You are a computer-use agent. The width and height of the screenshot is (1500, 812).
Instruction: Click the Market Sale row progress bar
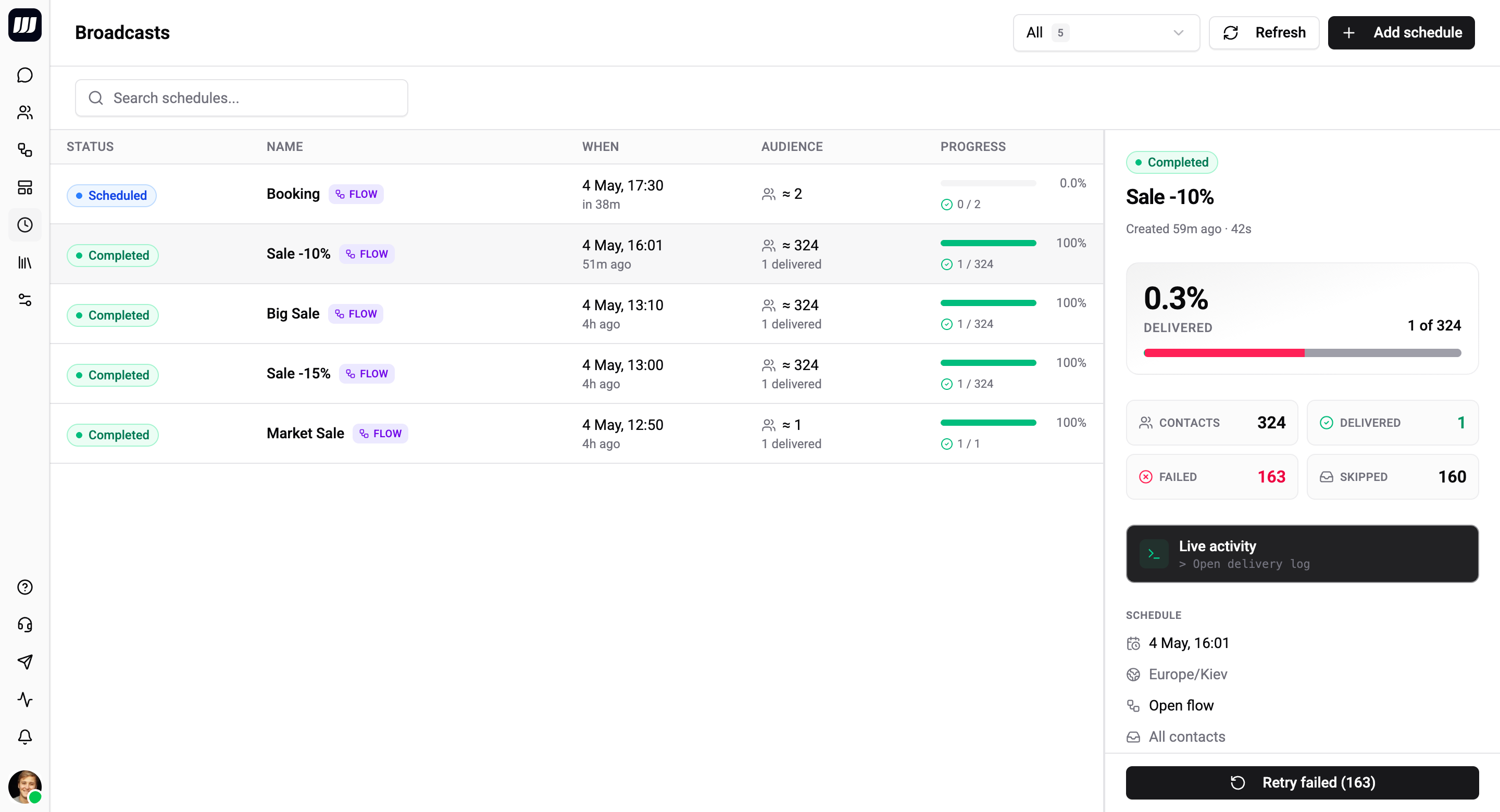988,423
